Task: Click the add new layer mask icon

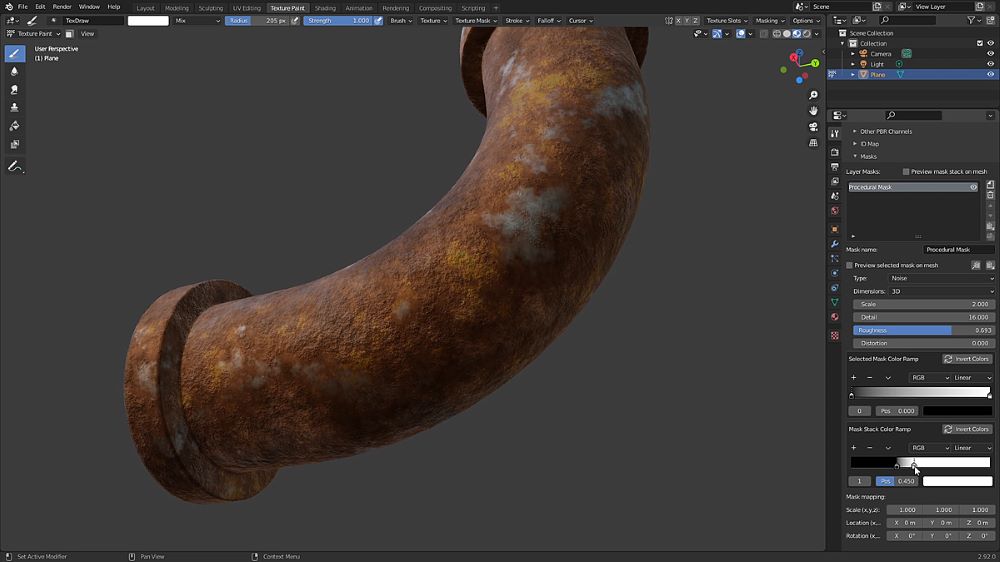Action: (x=990, y=184)
